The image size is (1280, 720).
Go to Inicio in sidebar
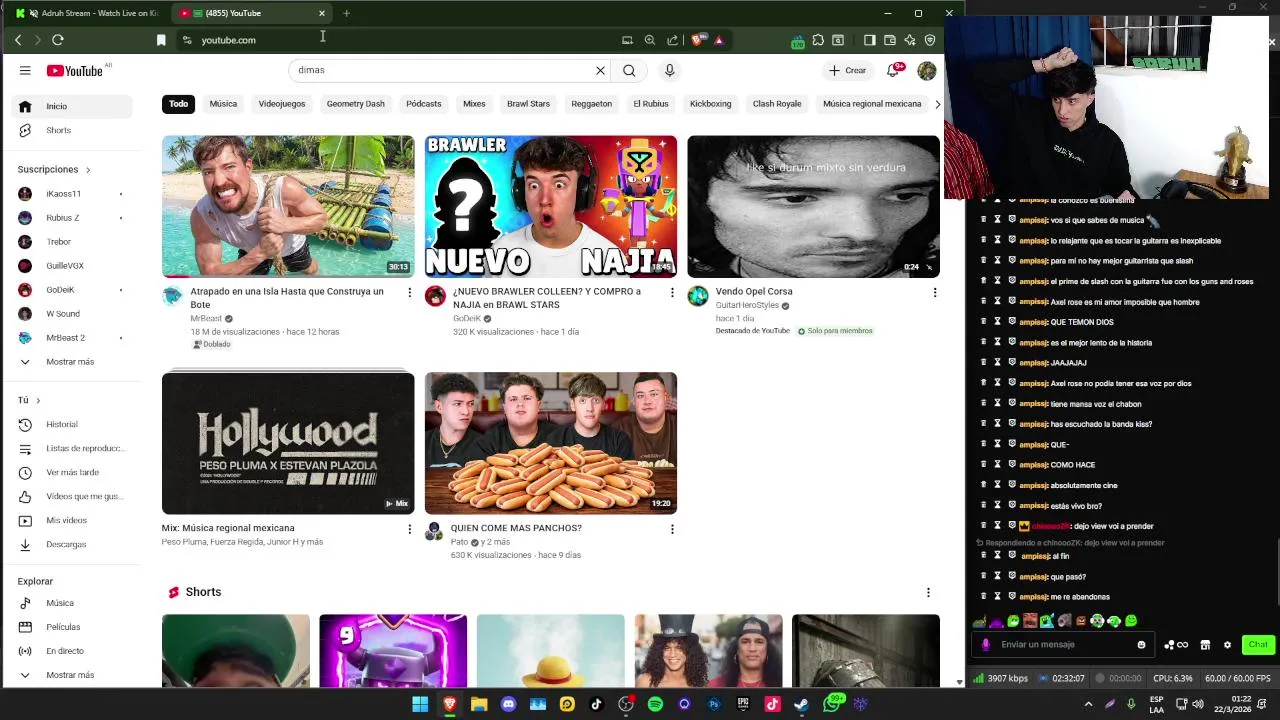[70, 106]
